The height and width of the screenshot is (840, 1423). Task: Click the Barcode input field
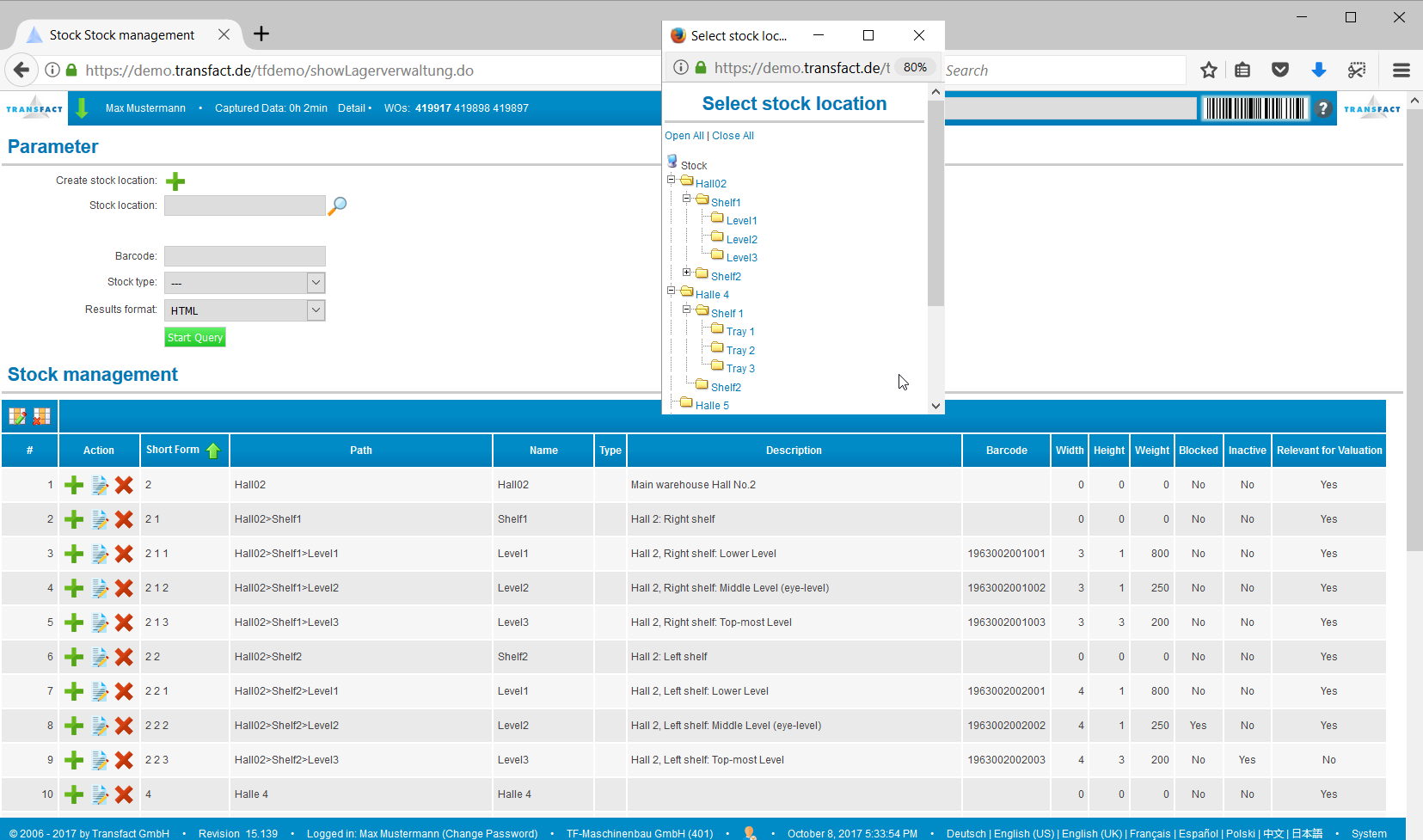click(x=245, y=256)
